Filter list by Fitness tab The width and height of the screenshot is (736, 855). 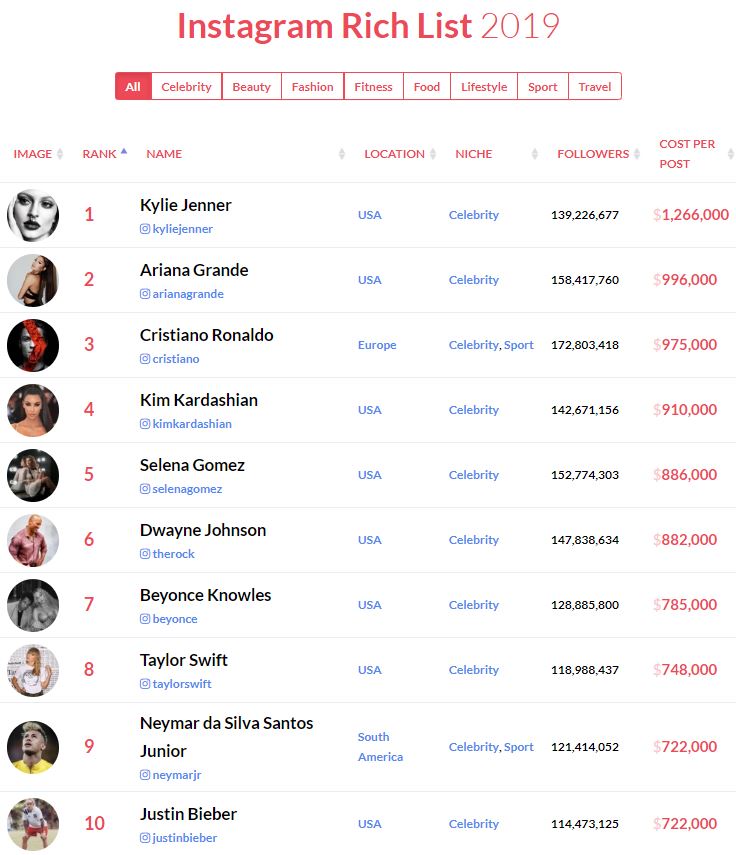(x=373, y=87)
